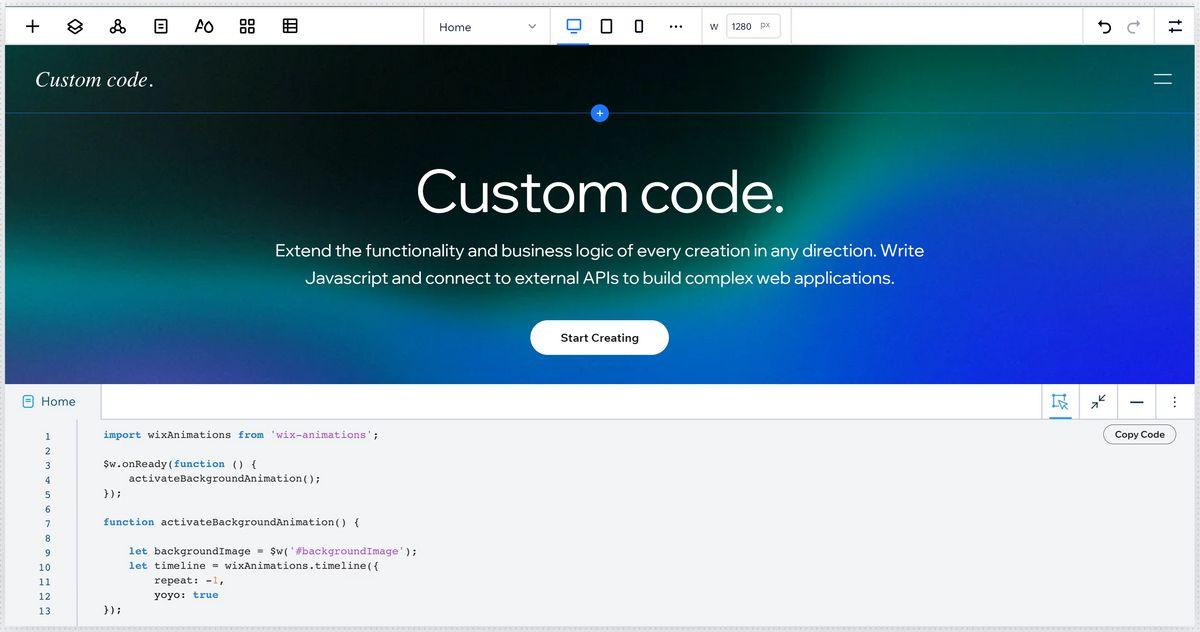This screenshot has width=1200, height=632.
Task: Switch to tablet viewport
Action: pos(606,27)
